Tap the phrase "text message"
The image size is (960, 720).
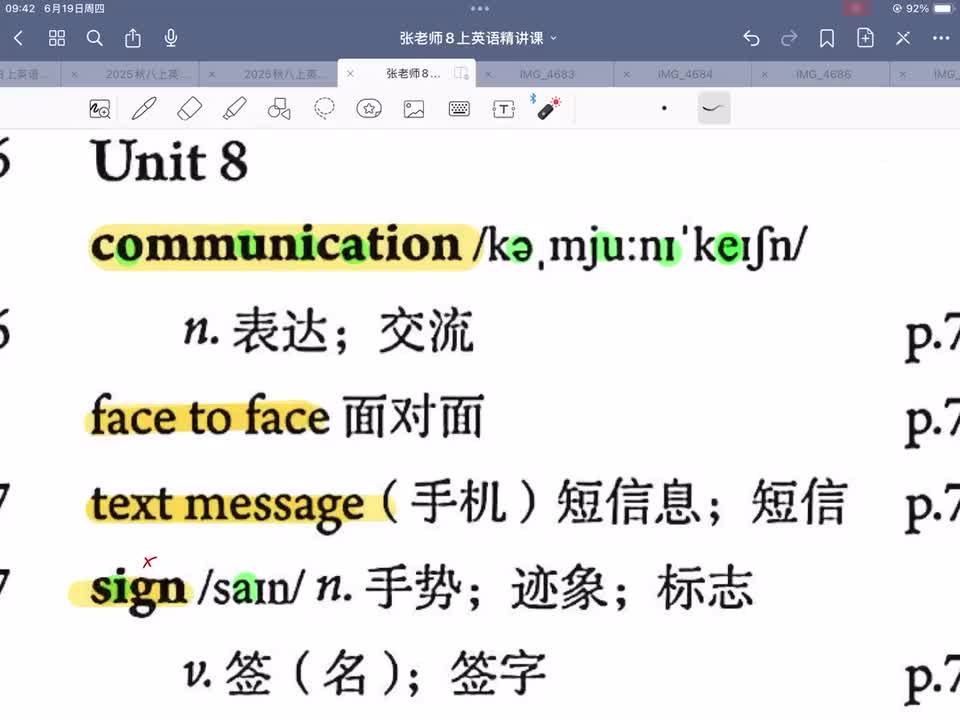click(227, 506)
